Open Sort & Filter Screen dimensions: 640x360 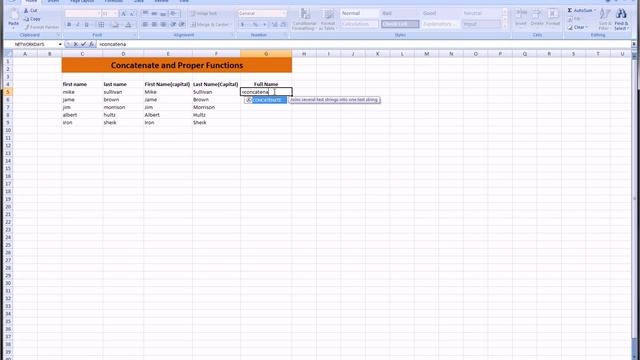(x=605, y=19)
